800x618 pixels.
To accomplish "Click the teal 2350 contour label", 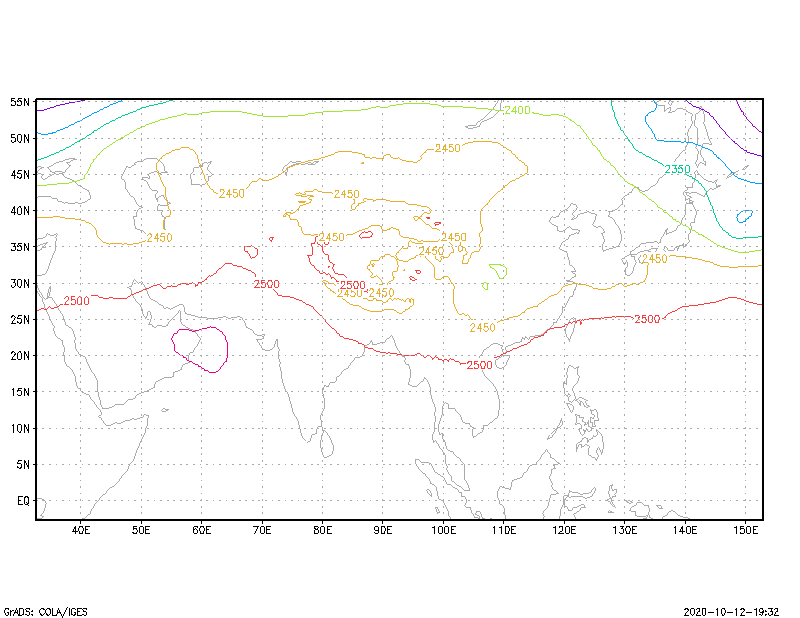I will tap(677, 169).
